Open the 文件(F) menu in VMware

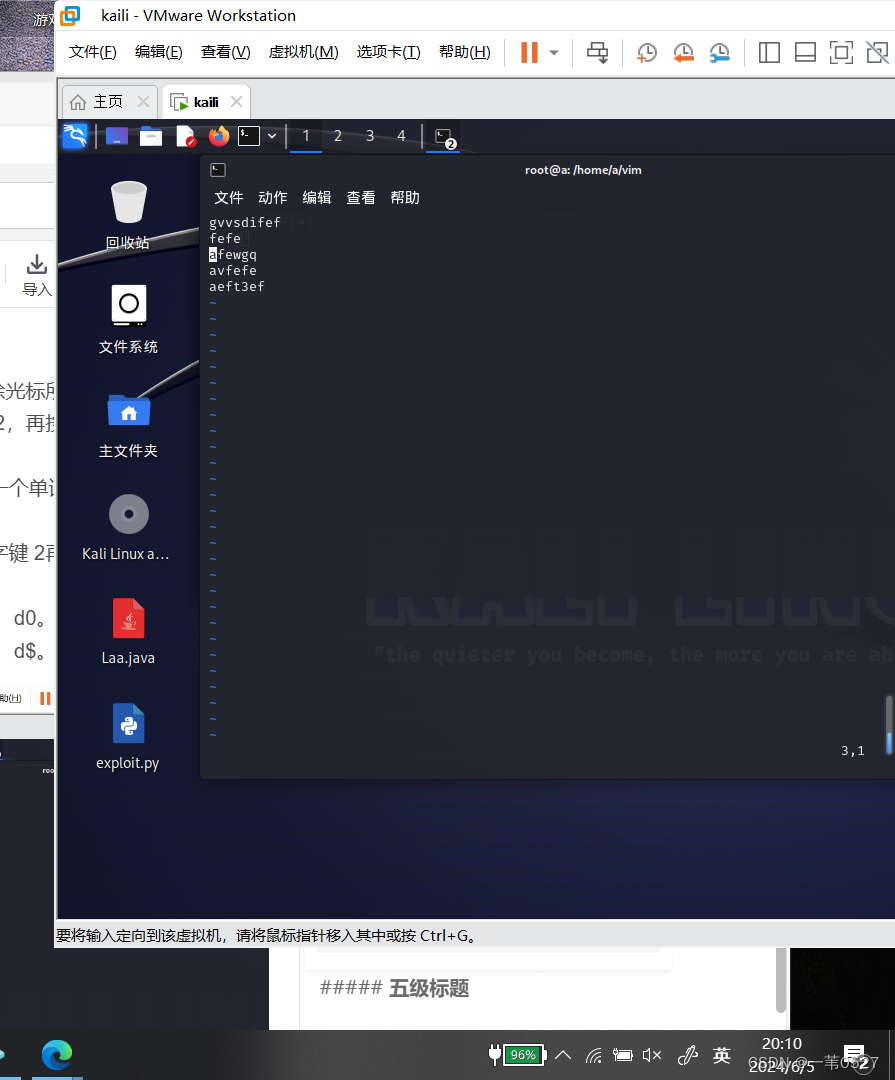pos(93,52)
